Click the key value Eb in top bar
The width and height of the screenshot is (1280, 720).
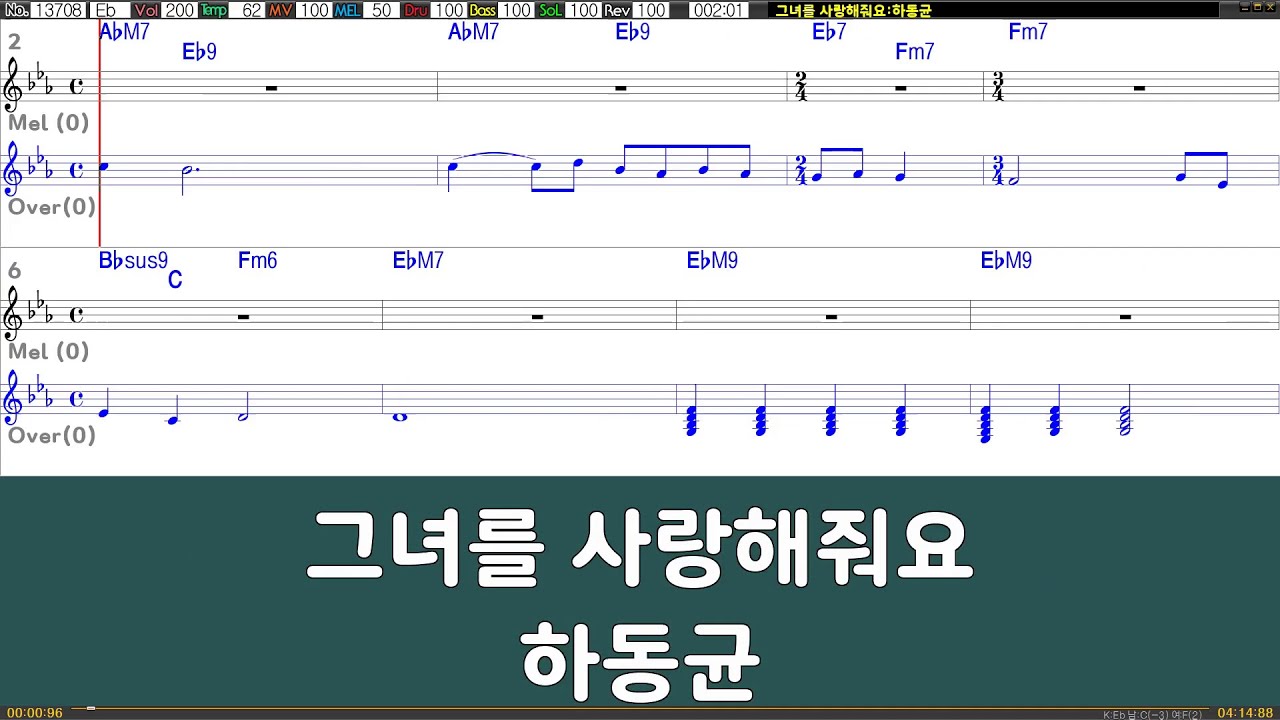click(x=109, y=10)
